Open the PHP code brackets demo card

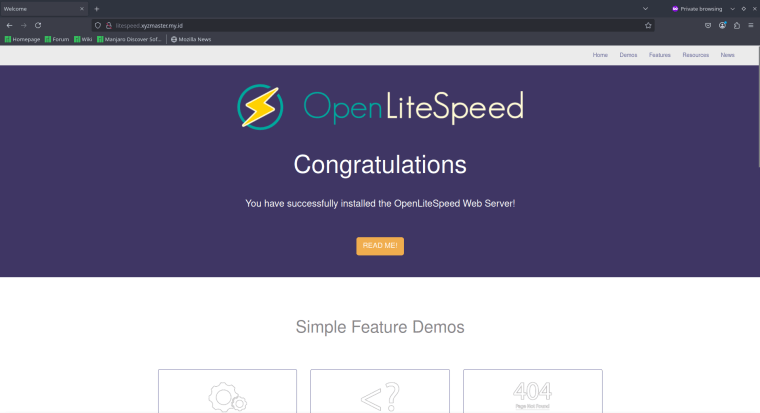pyautogui.click(x=380, y=391)
